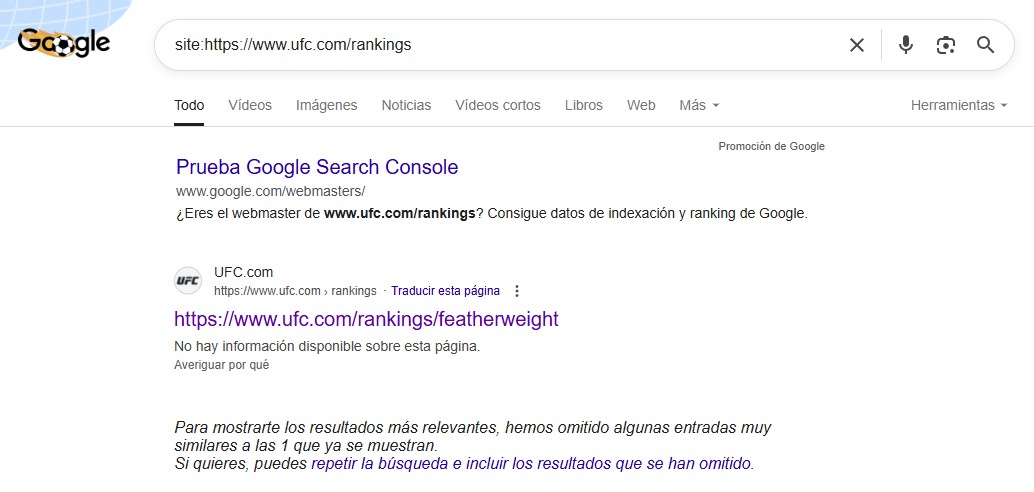
Task: Click the Google doodle logo
Action: [64, 43]
